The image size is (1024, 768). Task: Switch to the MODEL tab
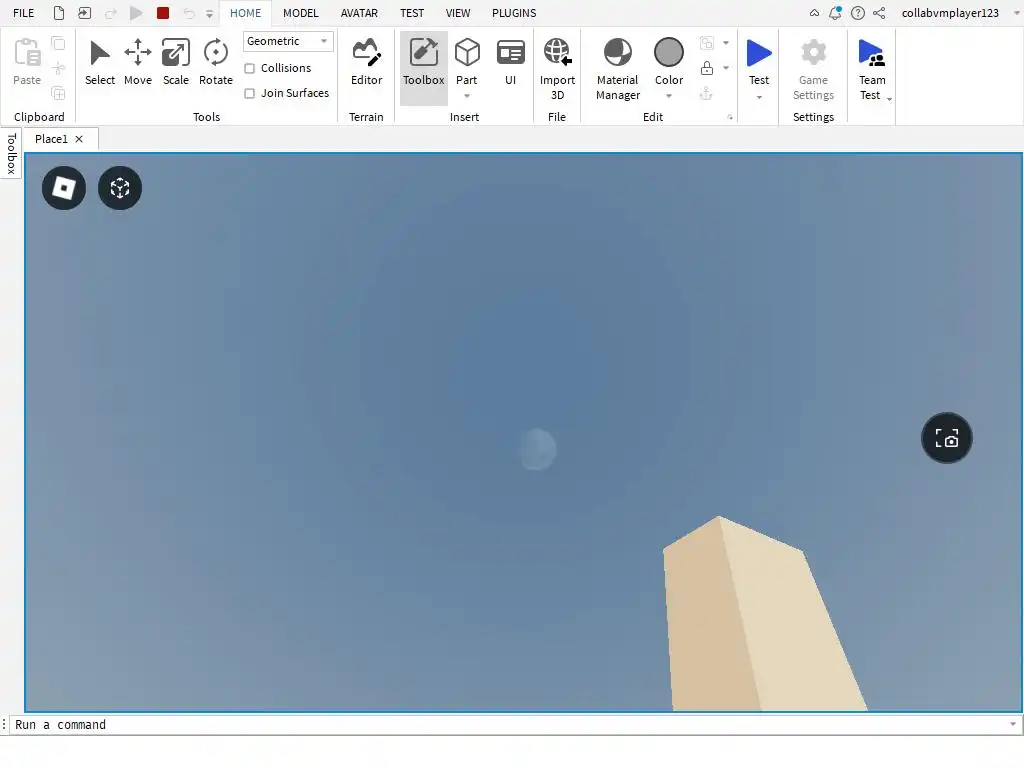click(300, 13)
